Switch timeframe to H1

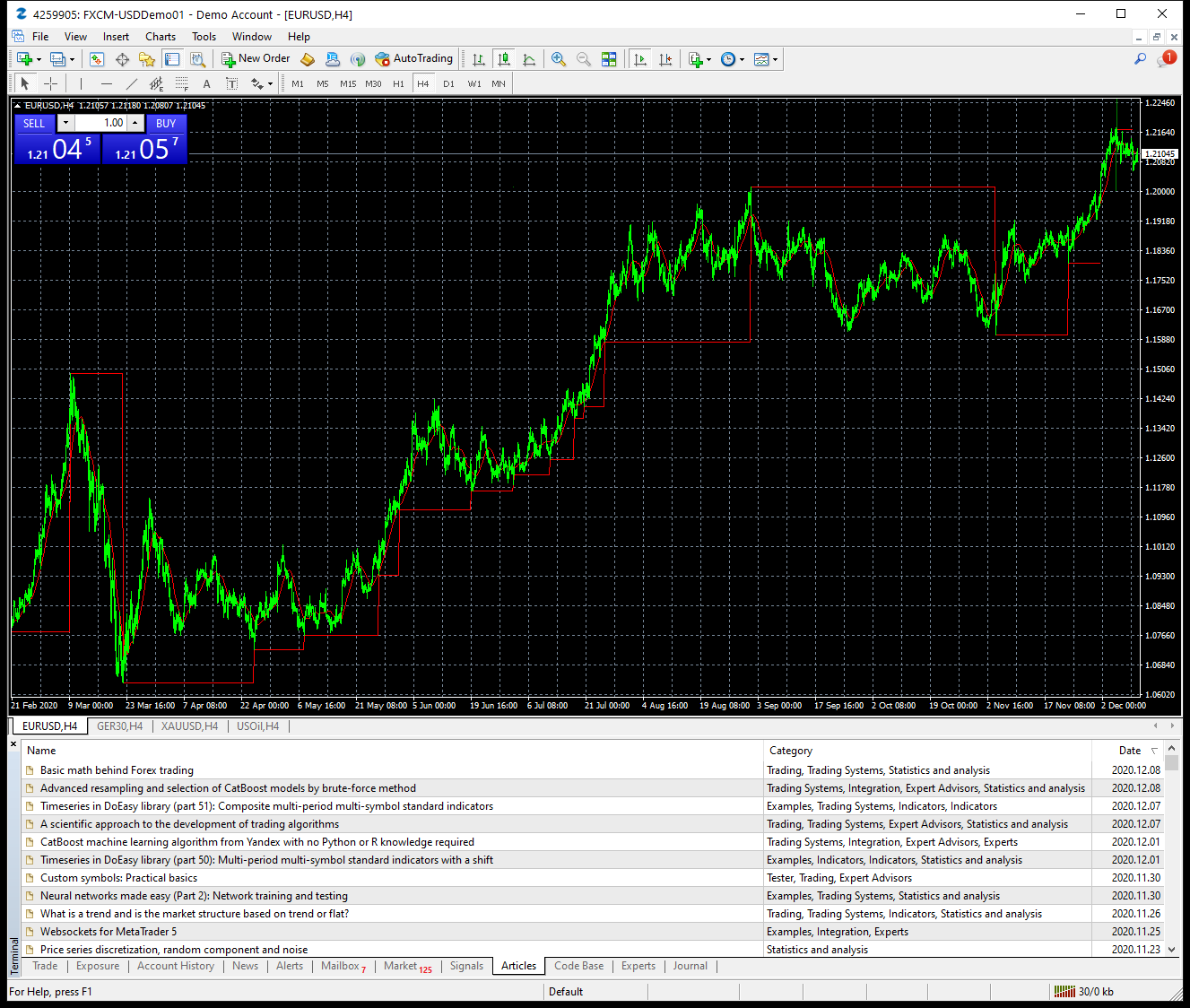coord(398,83)
